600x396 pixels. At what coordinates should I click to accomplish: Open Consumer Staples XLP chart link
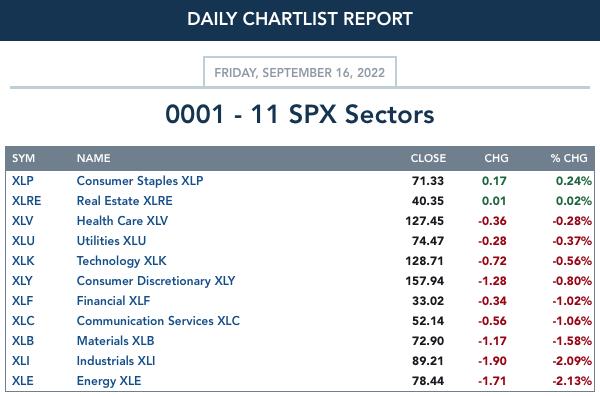click(140, 181)
